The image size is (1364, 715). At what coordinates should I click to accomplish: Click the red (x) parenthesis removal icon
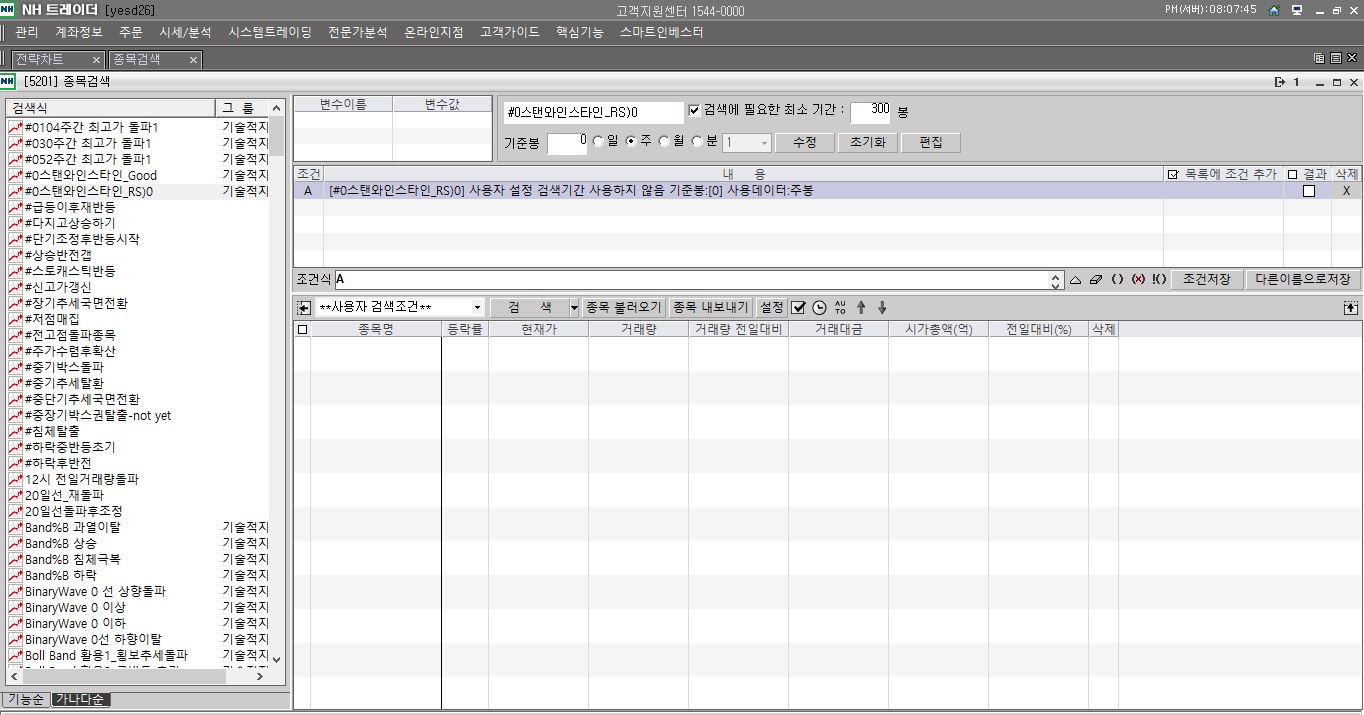[1138, 280]
